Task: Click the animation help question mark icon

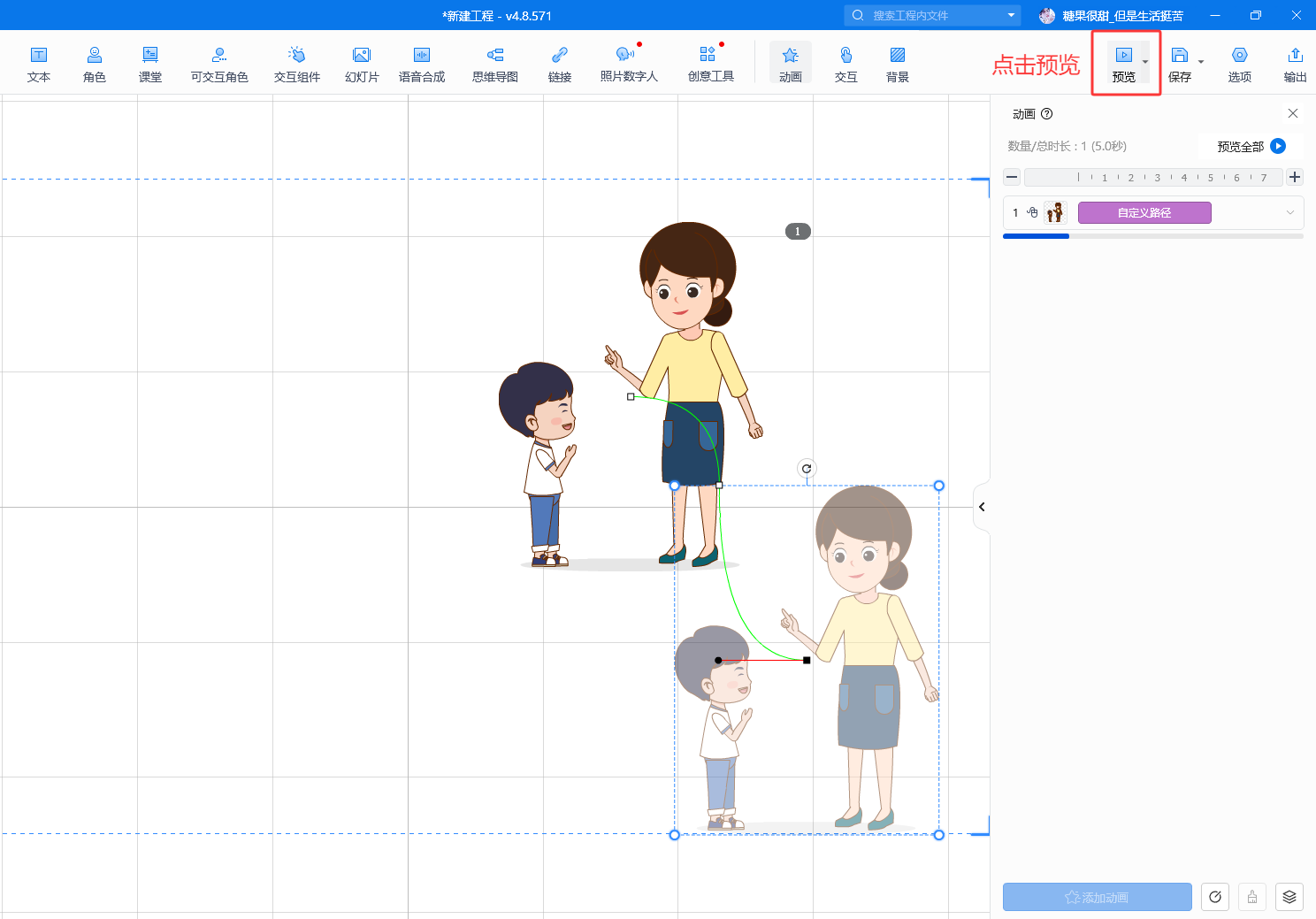Action: 1047,114
